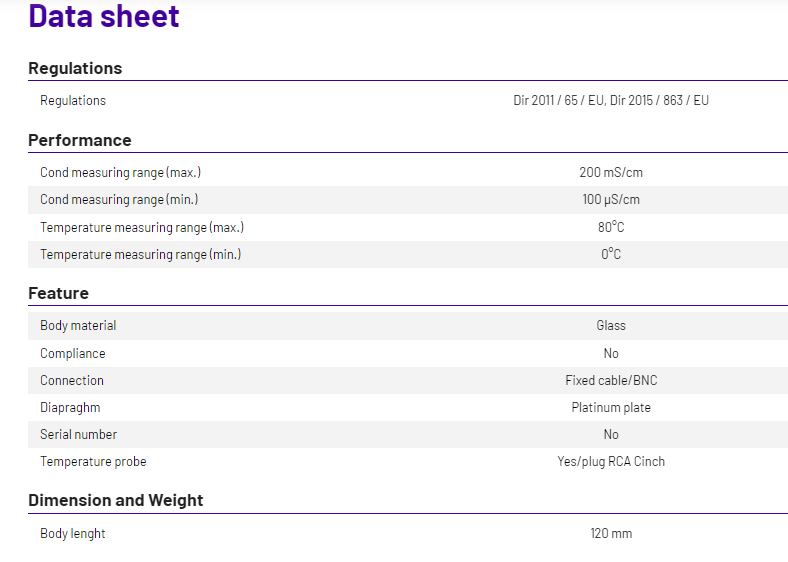Click the Data sheet page title
The height and width of the screenshot is (562, 788).
[x=104, y=17]
